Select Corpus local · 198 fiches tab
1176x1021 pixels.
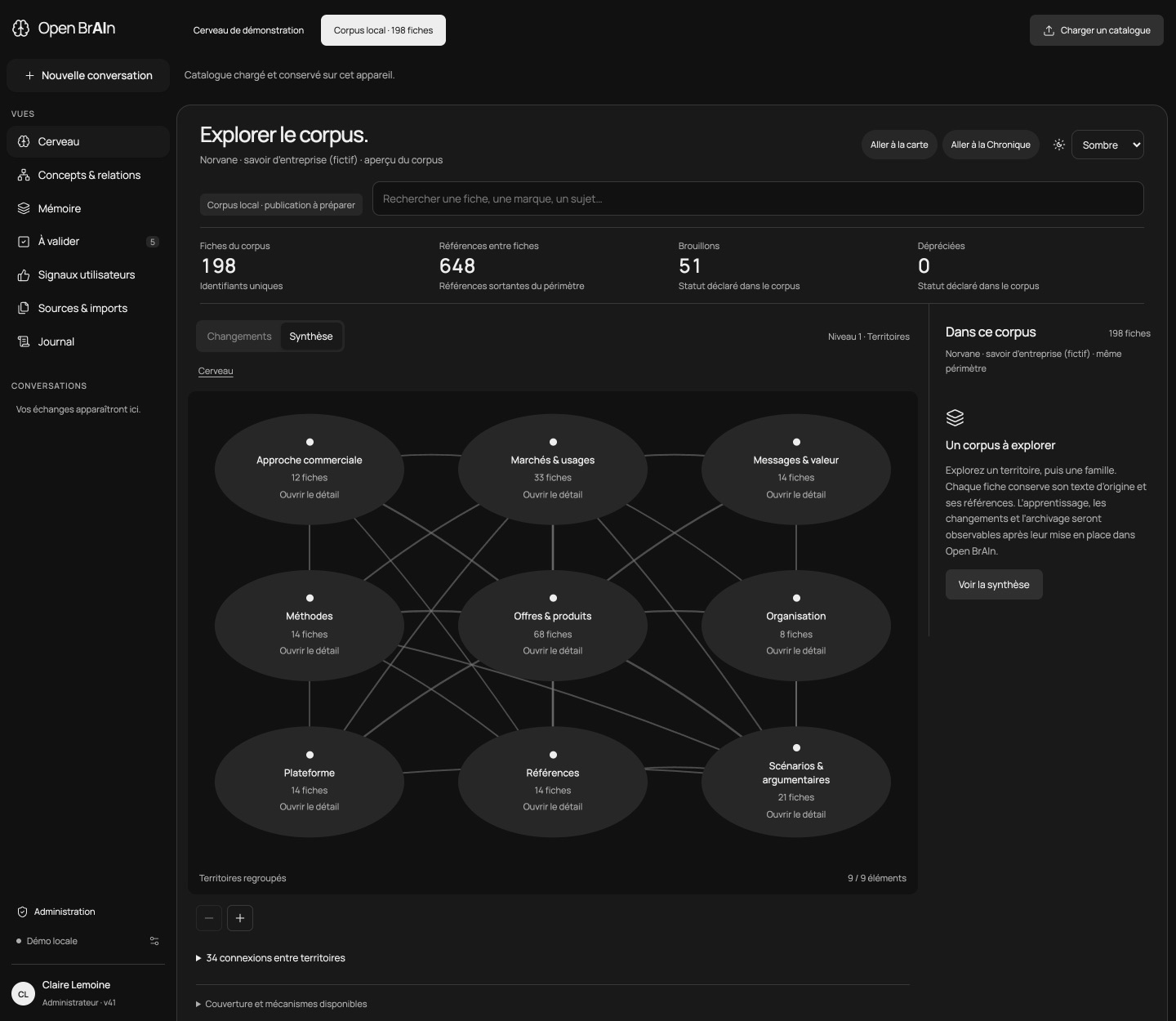(x=383, y=30)
